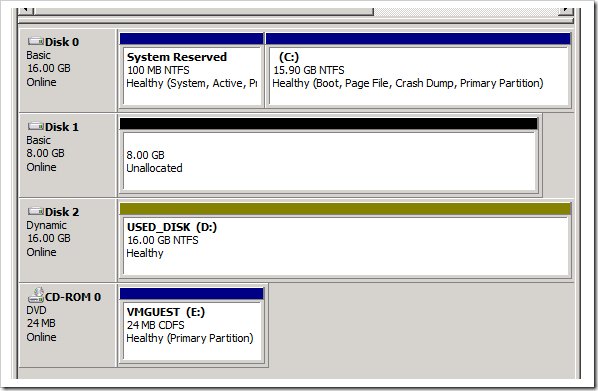This screenshot has height=391, width=598.
Task: Click 'Basic' type under Disk 1
Action: click(x=38, y=140)
